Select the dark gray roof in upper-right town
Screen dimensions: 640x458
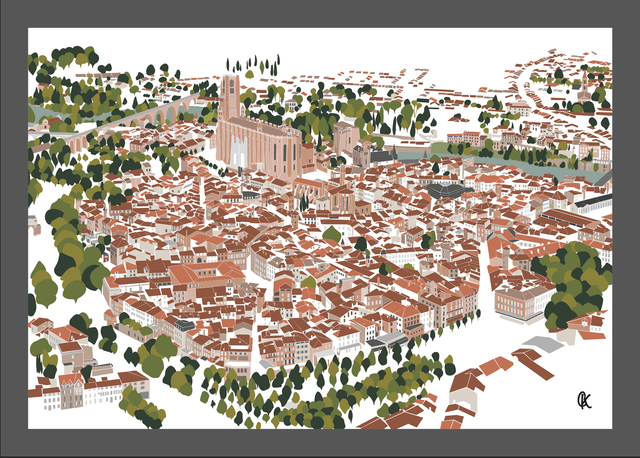coord(446,189)
